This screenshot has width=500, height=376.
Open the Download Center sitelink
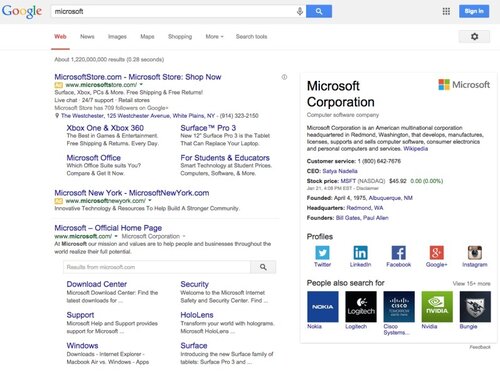(97, 284)
